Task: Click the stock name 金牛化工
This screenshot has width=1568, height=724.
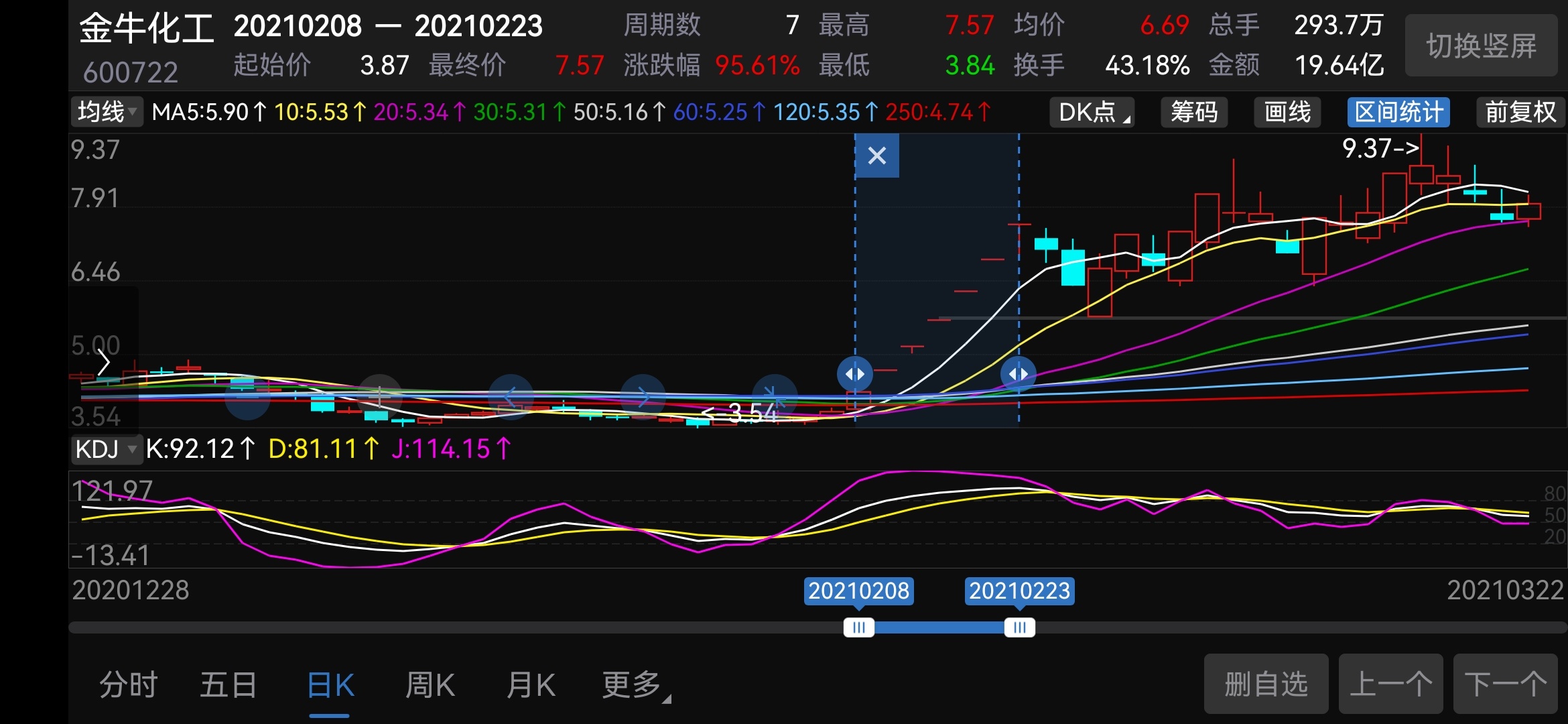Action: click(x=147, y=29)
